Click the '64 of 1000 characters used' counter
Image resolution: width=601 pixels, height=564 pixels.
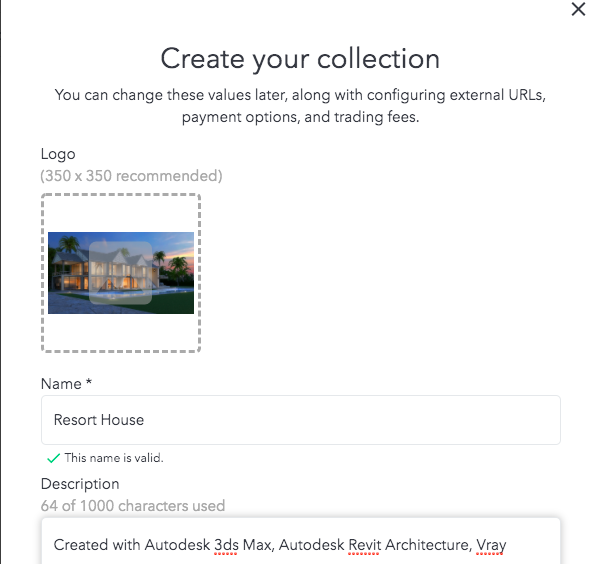point(133,506)
